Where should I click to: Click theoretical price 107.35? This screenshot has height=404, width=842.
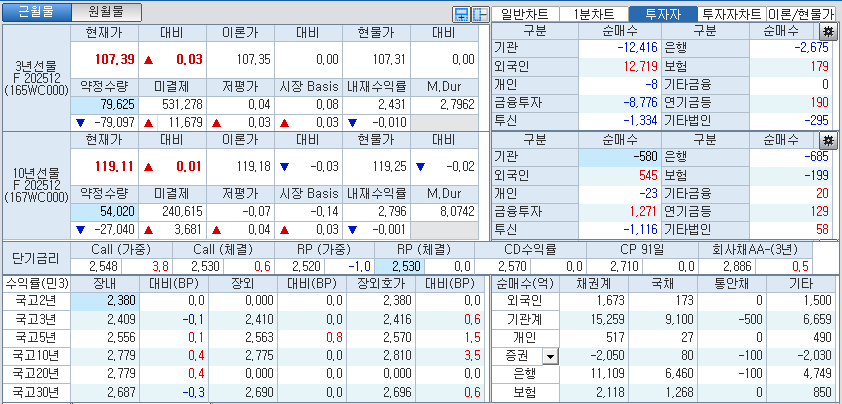click(x=253, y=60)
